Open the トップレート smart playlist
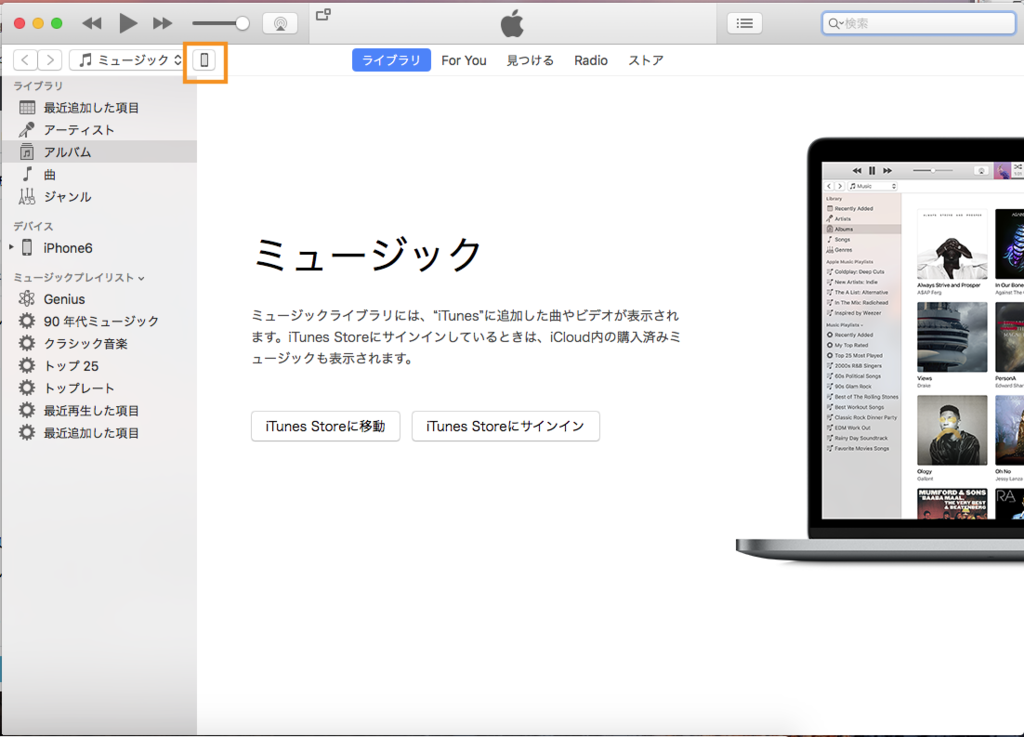 (99, 388)
